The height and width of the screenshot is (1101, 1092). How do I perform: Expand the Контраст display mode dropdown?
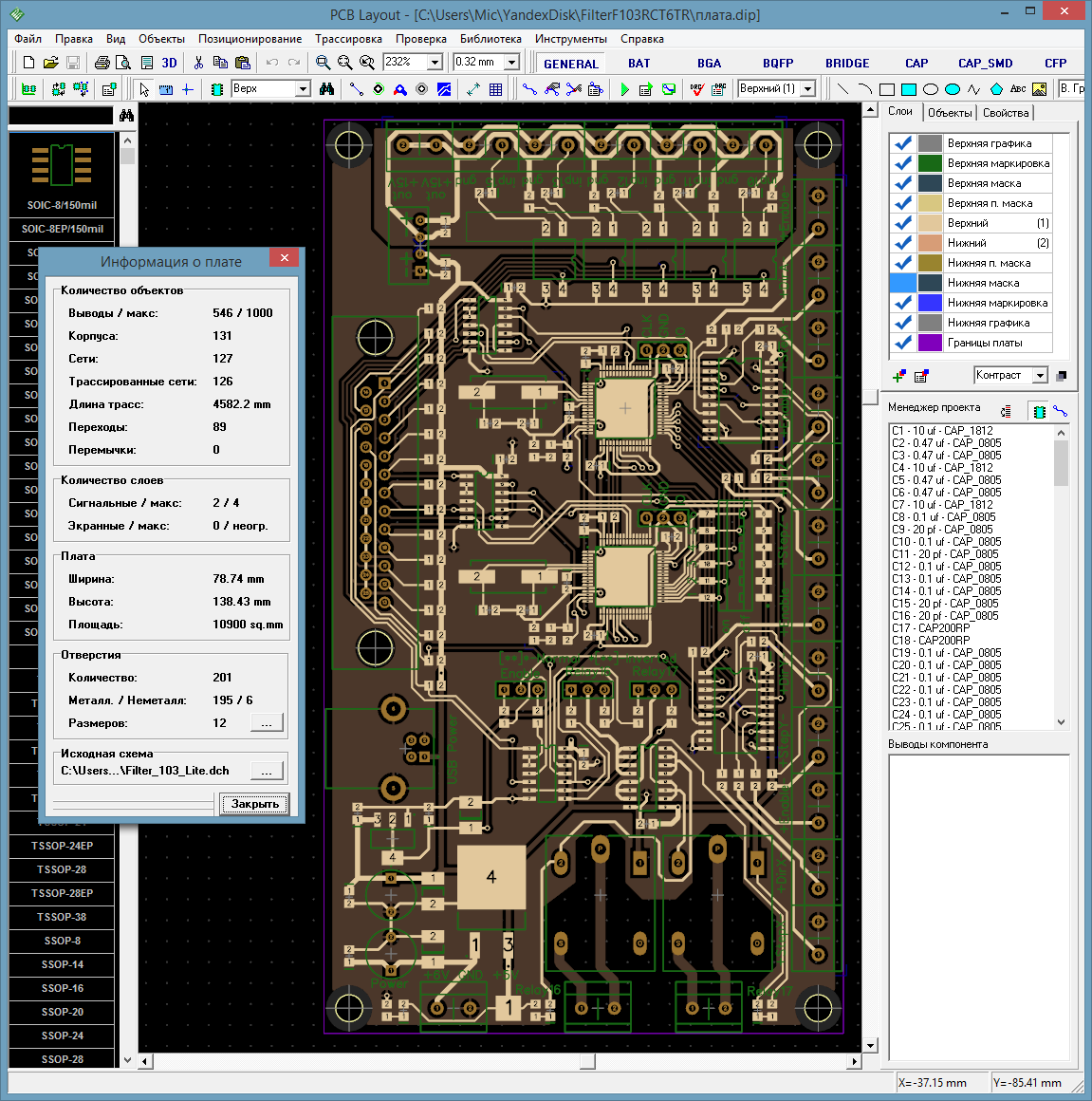pyautogui.click(x=1040, y=376)
